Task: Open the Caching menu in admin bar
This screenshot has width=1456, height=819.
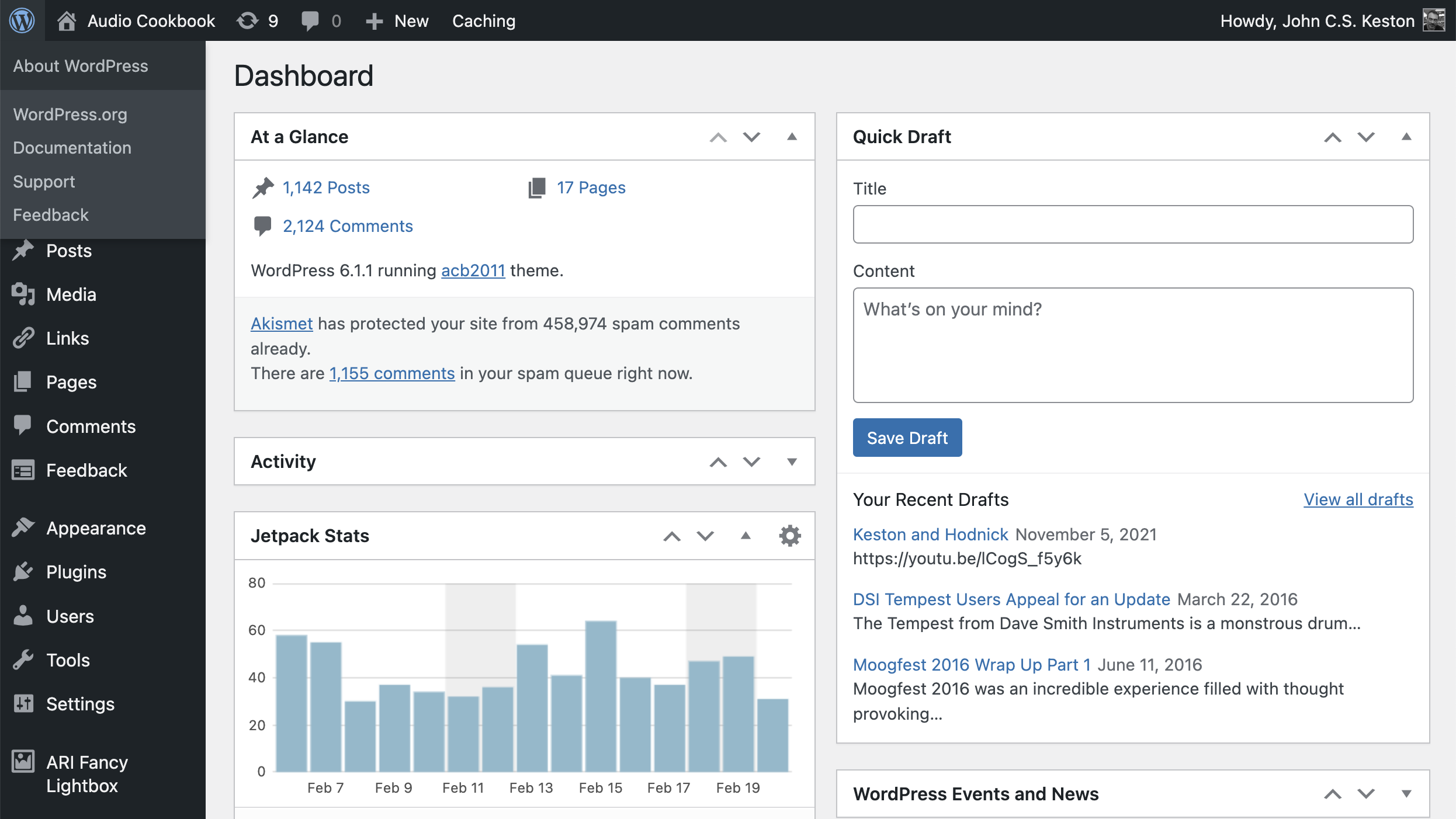Action: pos(483,21)
